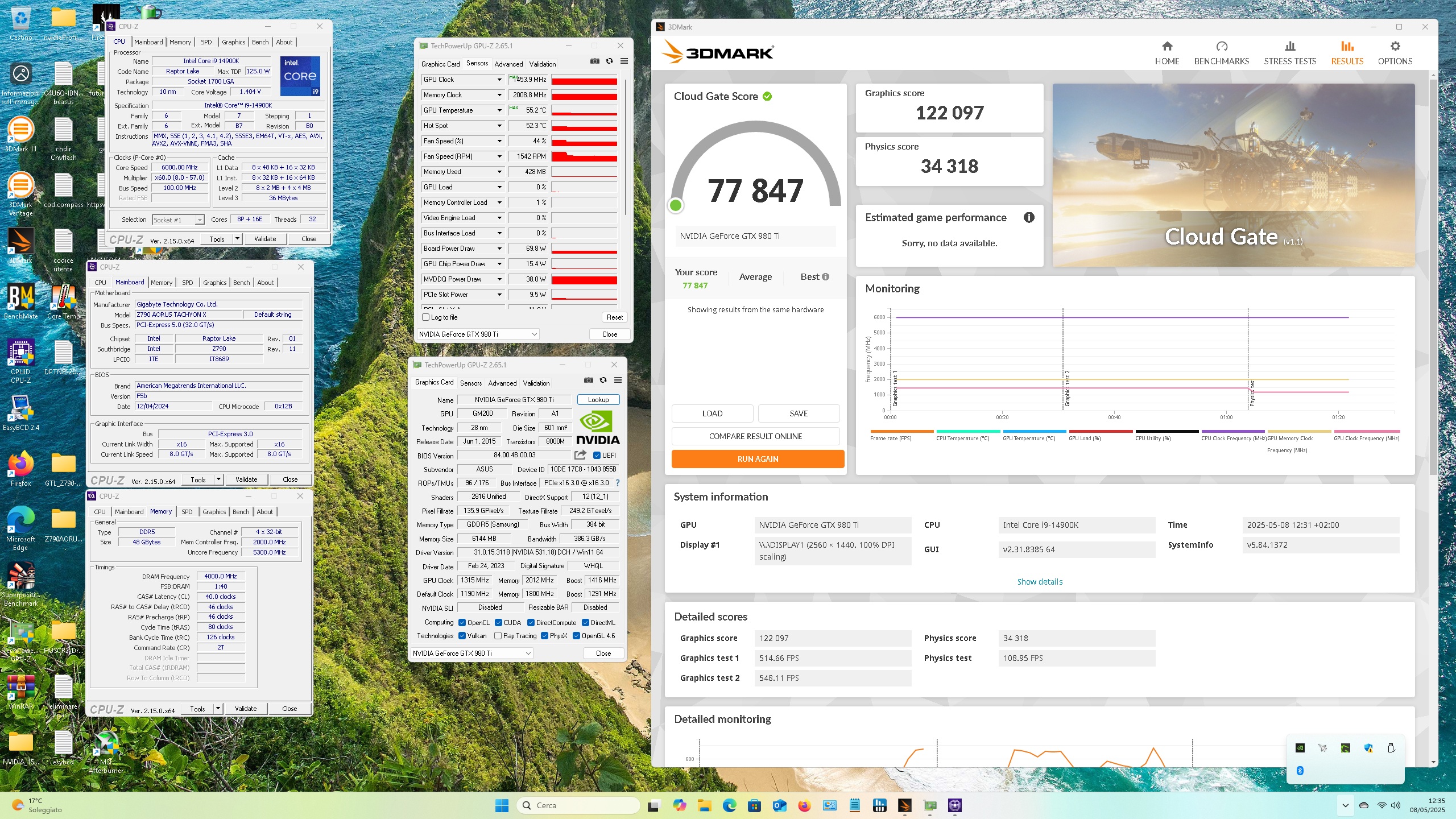
Task: Click the CPU-Z icon in the taskbar
Action: 955,805
